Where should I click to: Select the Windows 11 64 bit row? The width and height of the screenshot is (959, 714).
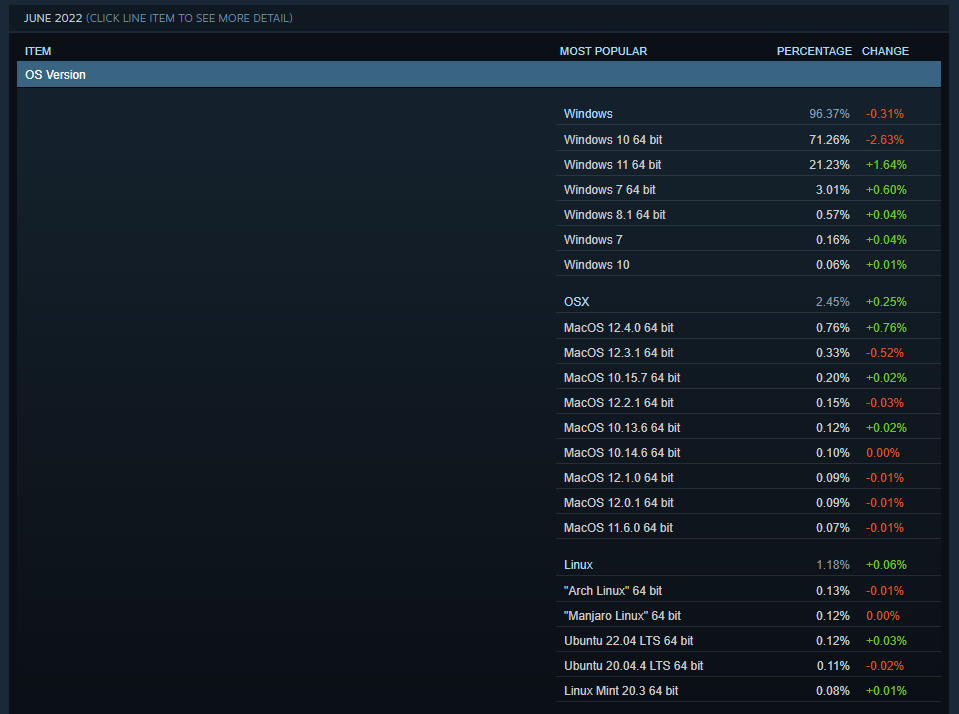[x=748, y=165]
